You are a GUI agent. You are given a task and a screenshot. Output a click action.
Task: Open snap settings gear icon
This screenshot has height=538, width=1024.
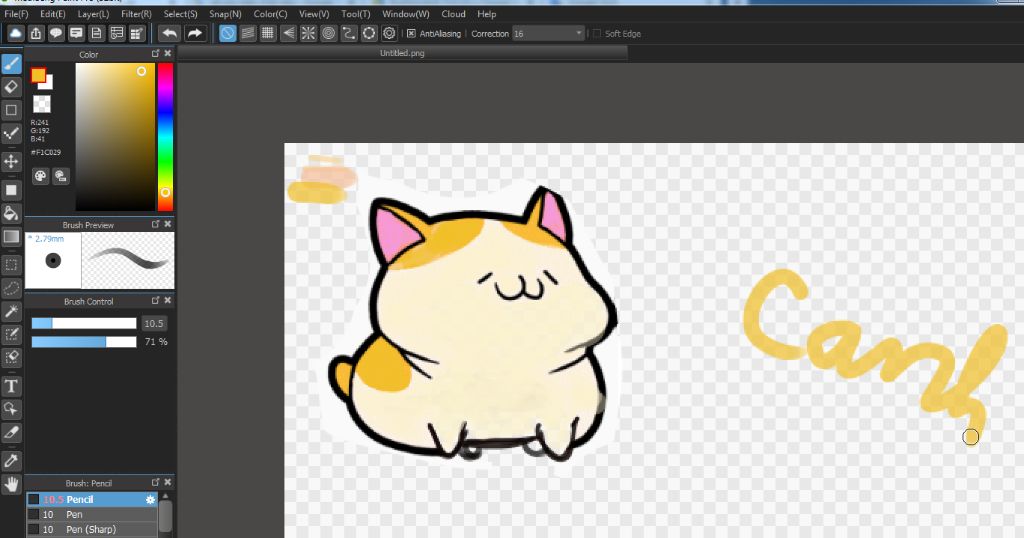tap(389, 33)
